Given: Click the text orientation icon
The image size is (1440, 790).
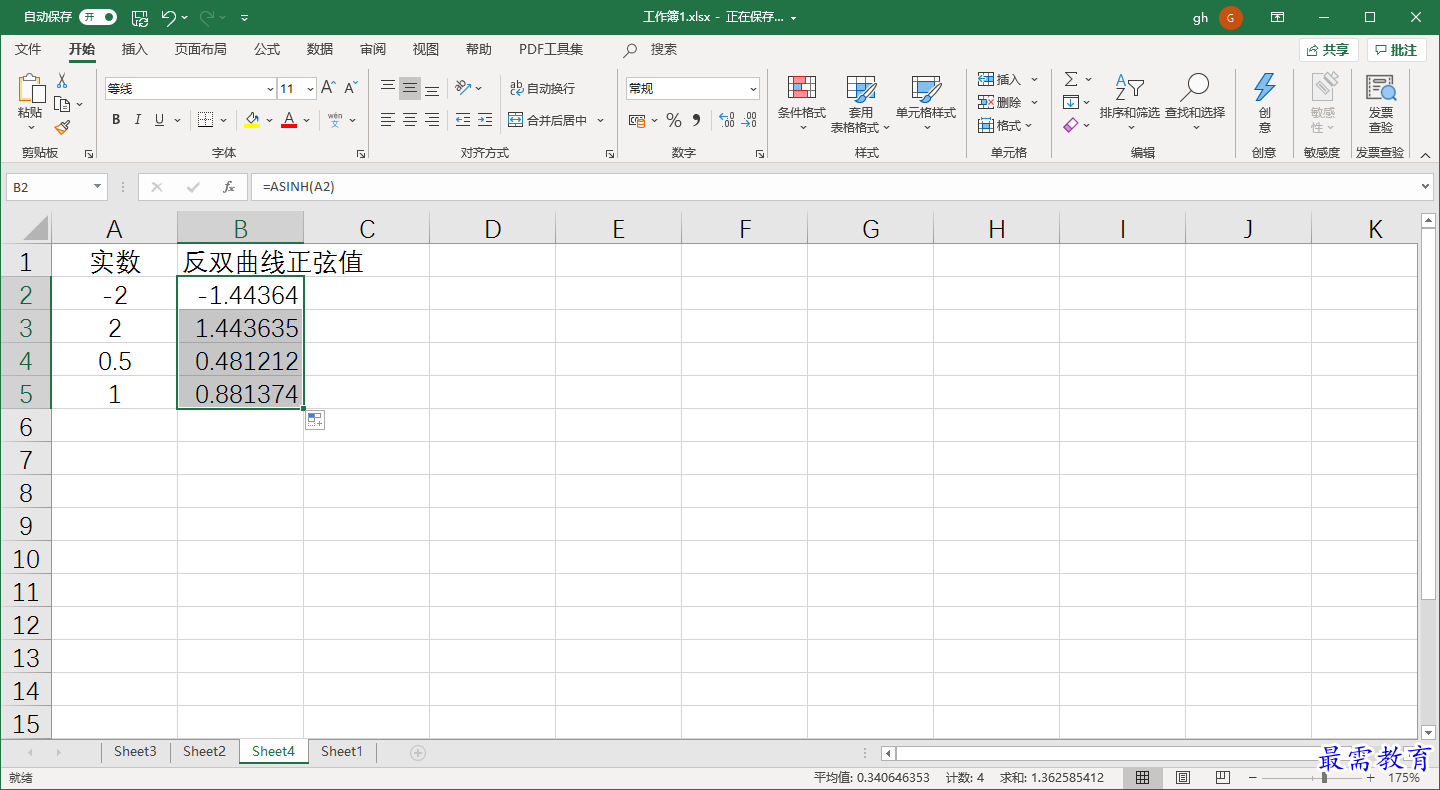Looking at the screenshot, I should click(x=462, y=88).
